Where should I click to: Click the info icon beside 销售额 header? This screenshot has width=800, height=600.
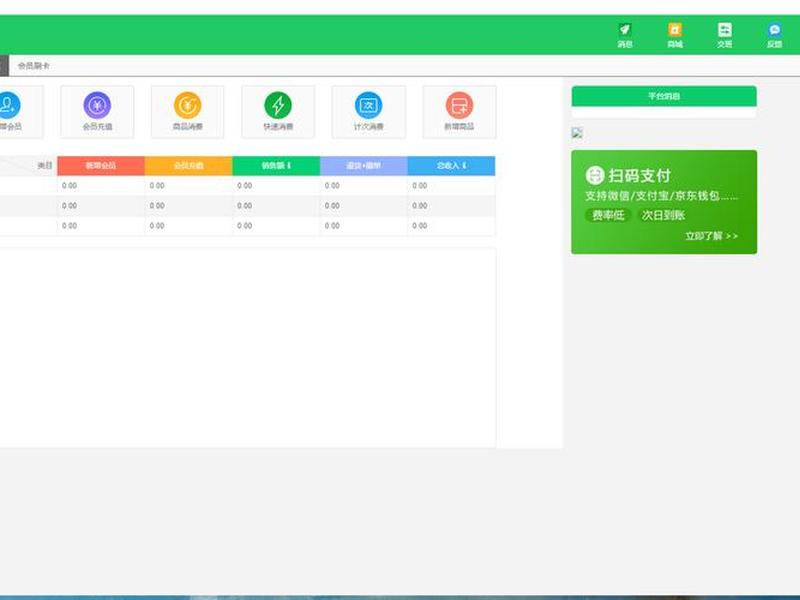pyautogui.click(x=289, y=165)
